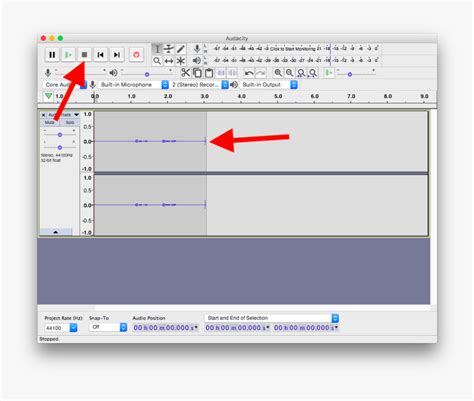Click the "Stopped." status bar text
This screenshot has height=401, width=474.
coord(49,339)
